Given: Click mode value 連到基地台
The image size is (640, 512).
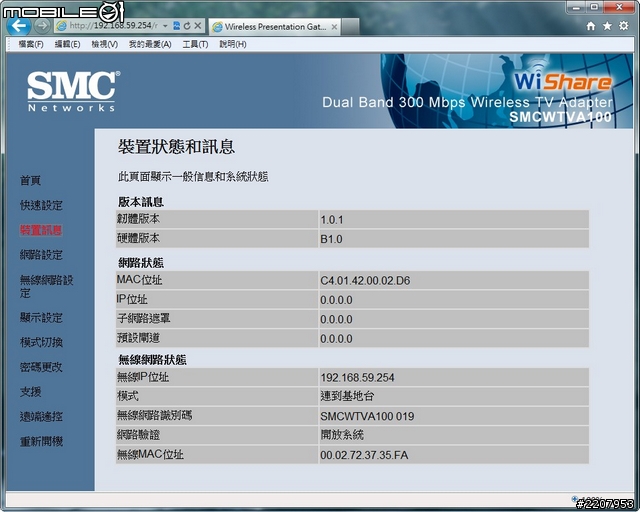Looking at the screenshot, I should (x=347, y=396).
